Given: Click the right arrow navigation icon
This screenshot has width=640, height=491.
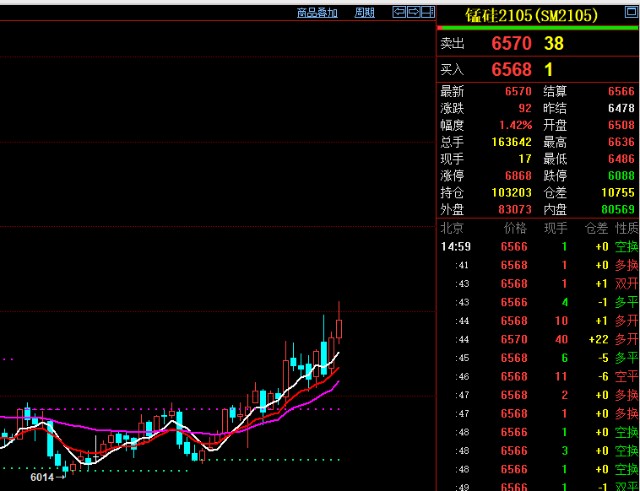Looking at the screenshot, I should [x=414, y=13].
